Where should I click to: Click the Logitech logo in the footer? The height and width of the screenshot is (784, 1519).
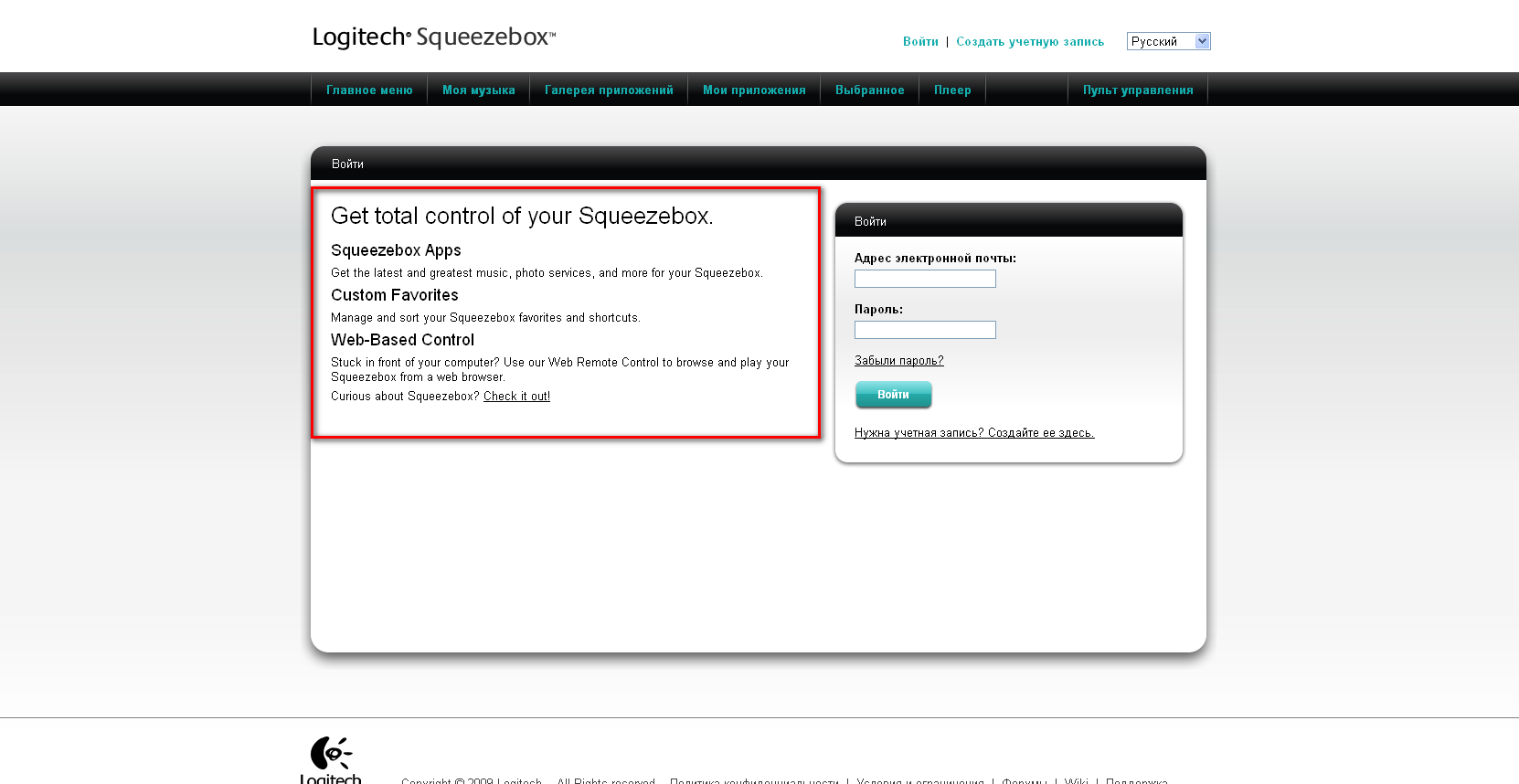coord(331,758)
